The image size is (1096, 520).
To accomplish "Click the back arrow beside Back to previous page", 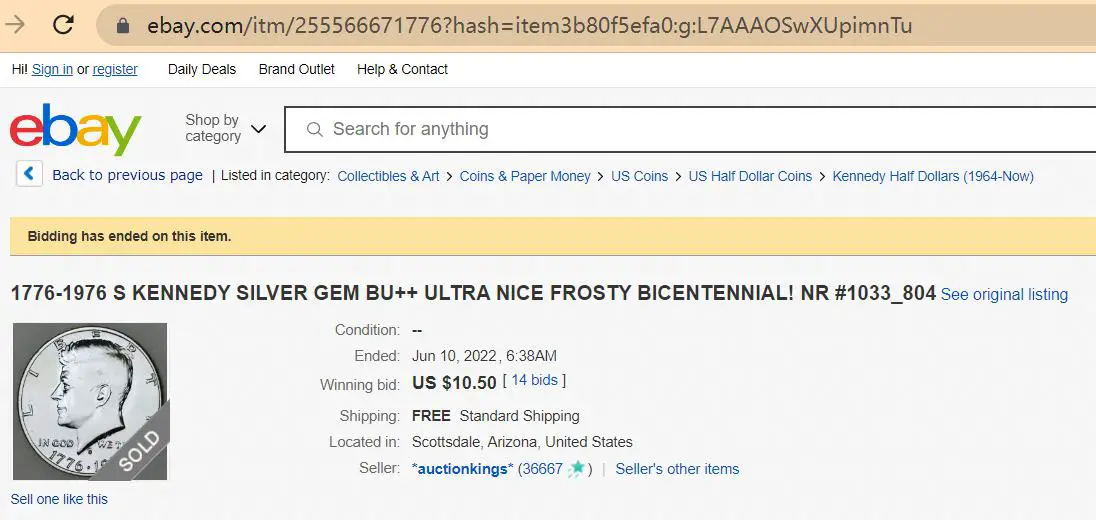I will coord(29,174).
